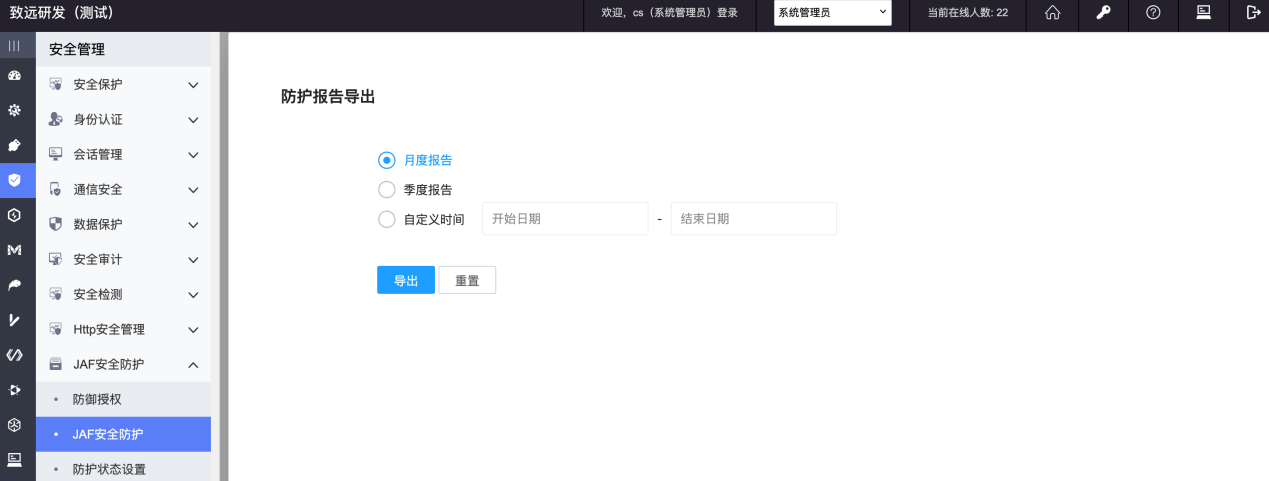Click the dashboard gauge icon in left rail

[x=14, y=76]
